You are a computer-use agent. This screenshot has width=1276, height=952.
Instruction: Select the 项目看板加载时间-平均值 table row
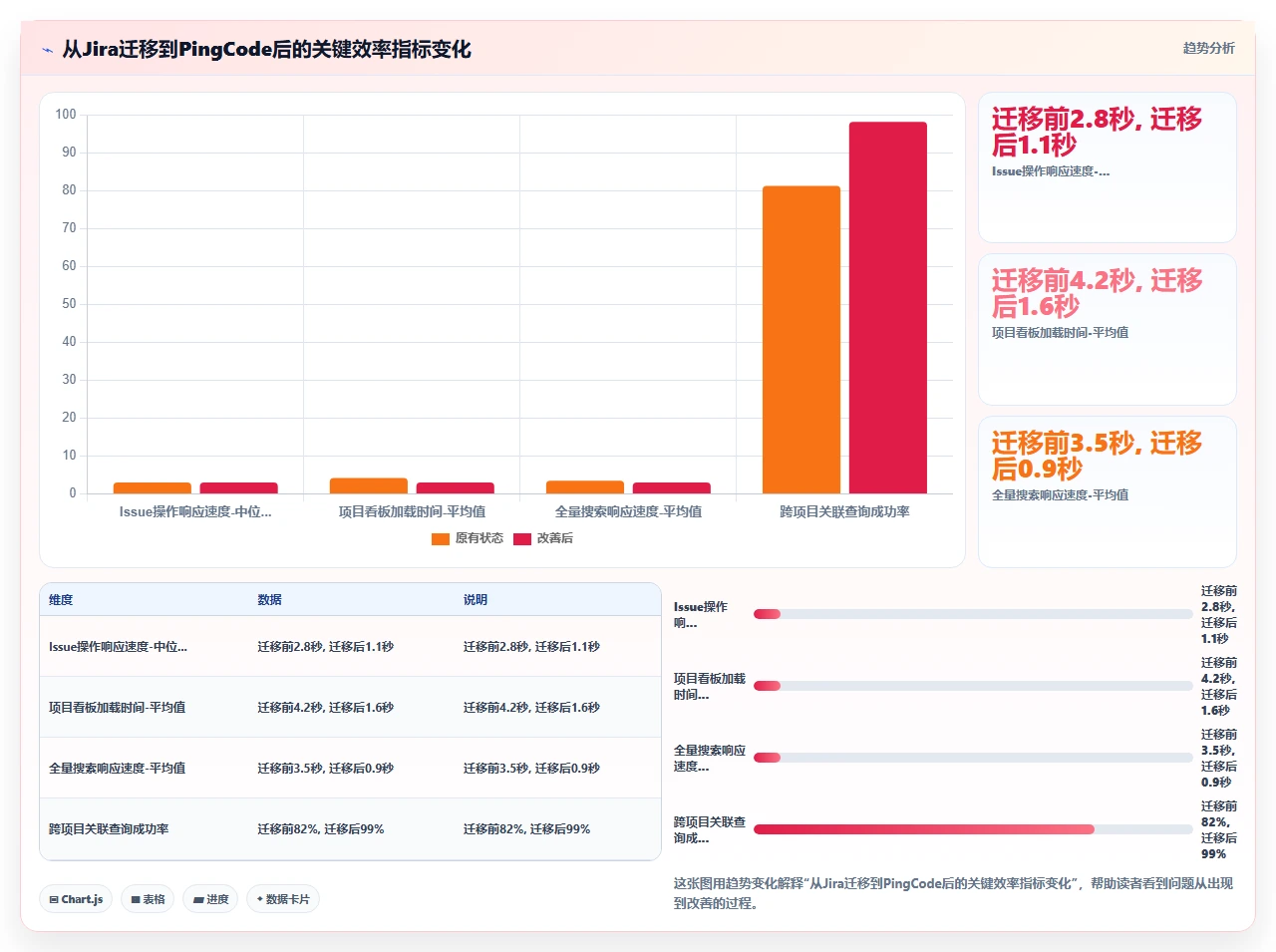pyautogui.click(x=350, y=708)
